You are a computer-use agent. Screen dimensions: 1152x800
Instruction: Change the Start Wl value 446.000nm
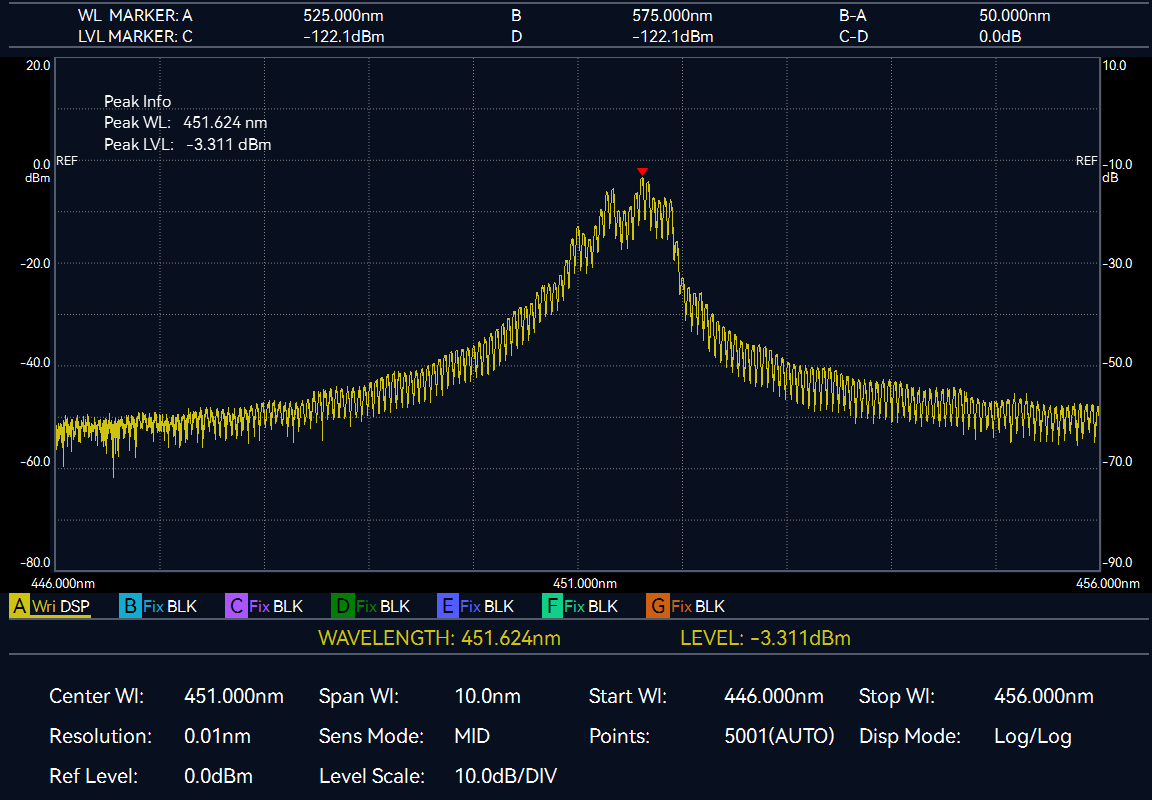(773, 696)
